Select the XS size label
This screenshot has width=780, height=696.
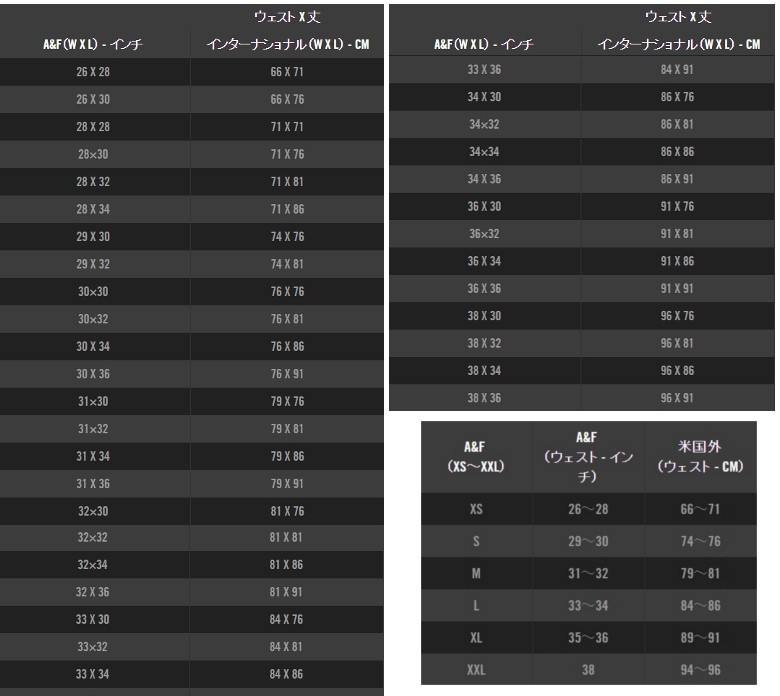pos(476,509)
